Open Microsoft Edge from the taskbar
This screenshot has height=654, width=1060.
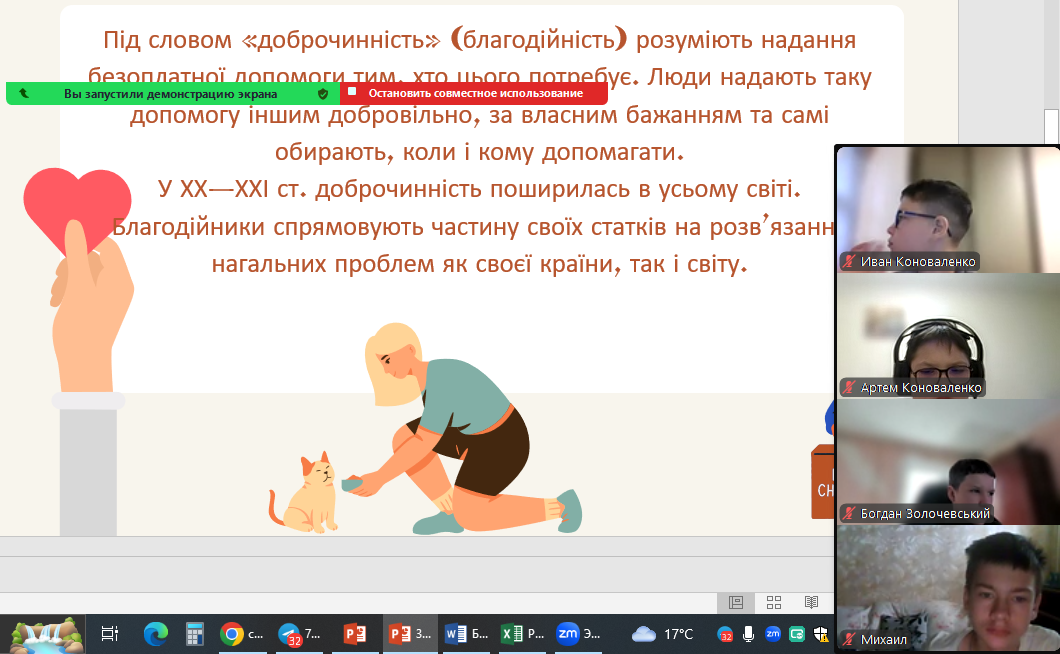click(x=155, y=633)
